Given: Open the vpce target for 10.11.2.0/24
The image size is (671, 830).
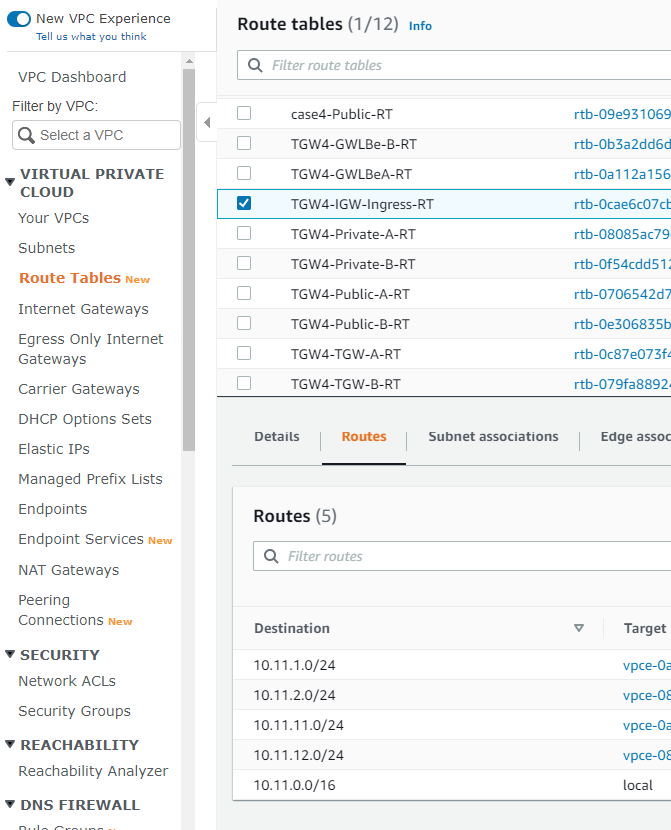Looking at the screenshot, I should tap(647, 696).
